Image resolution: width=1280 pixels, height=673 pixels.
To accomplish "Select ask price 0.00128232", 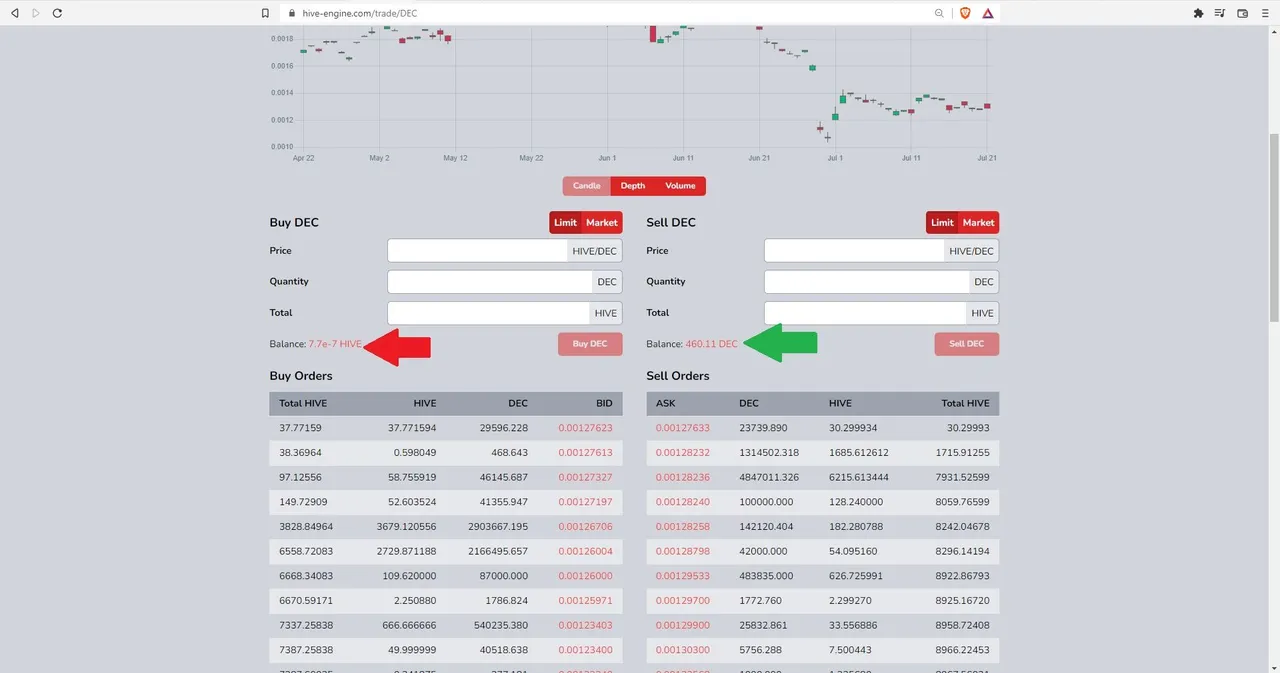I will pyautogui.click(x=683, y=453).
